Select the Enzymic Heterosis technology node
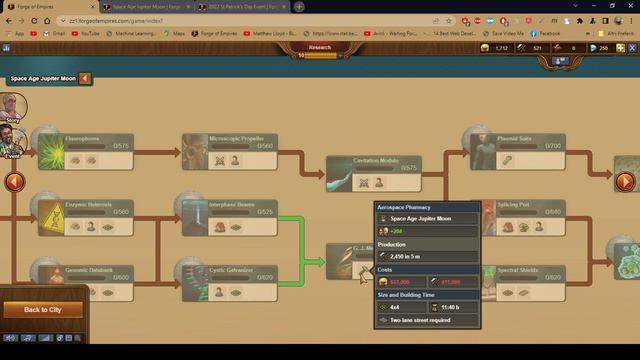 pos(86,218)
